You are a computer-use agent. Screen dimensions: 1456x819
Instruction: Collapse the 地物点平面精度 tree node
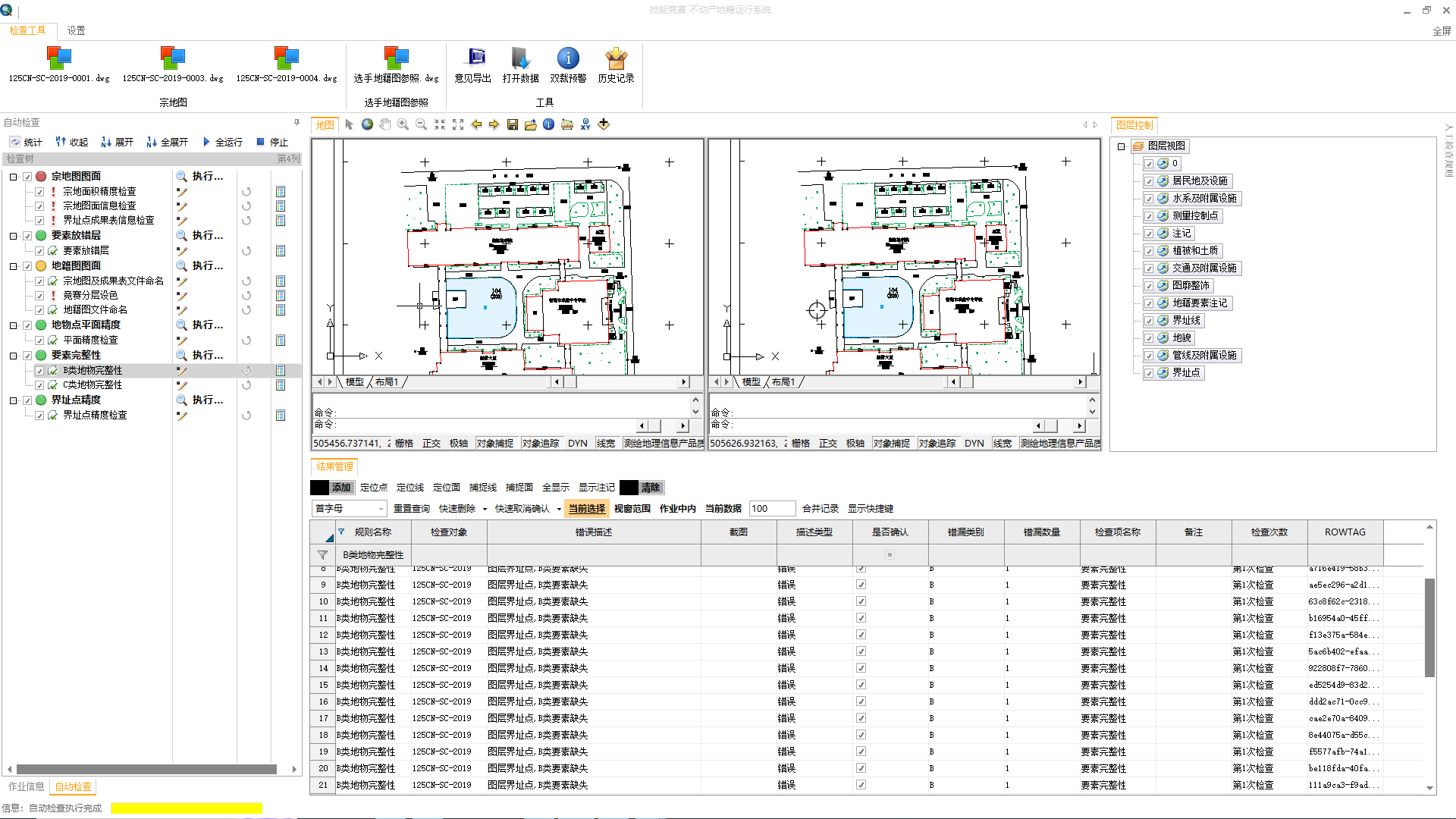pyautogui.click(x=13, y=325)
